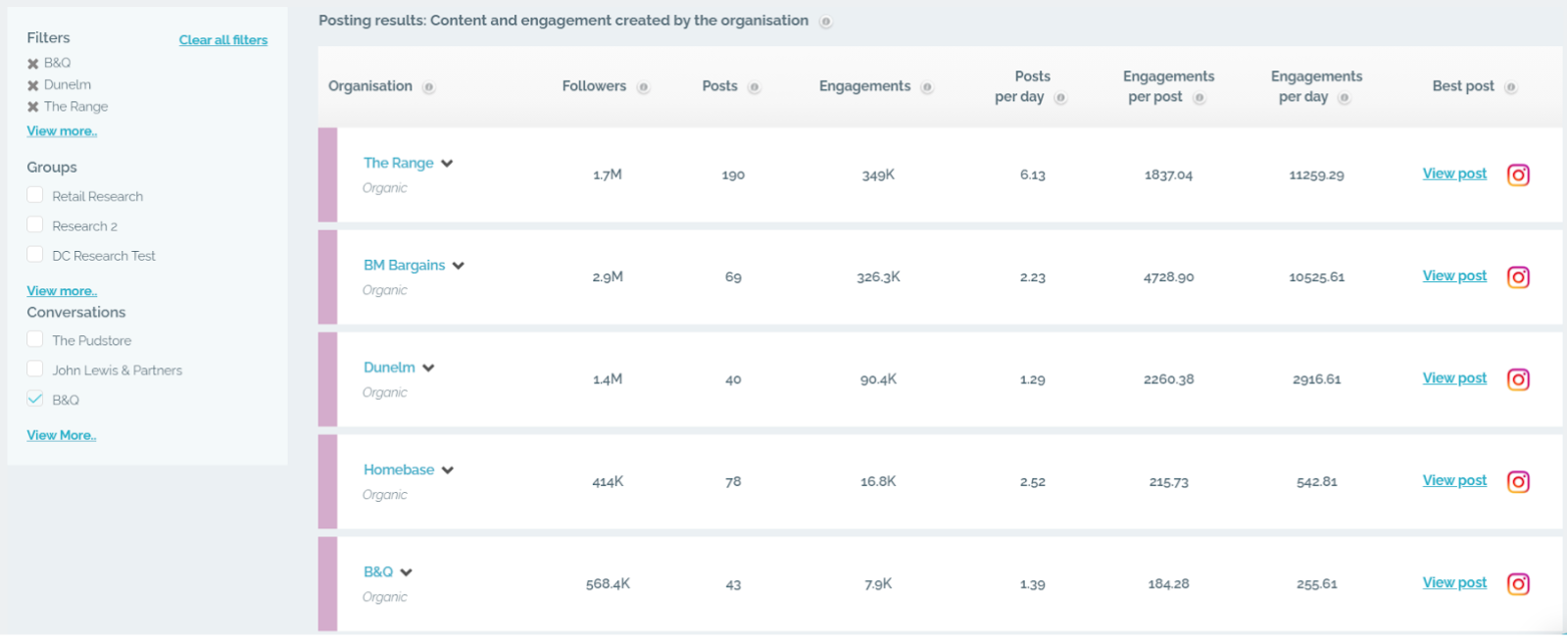
Task: Sort by Engagements per day header
Action: click(x=1316, y=86)
